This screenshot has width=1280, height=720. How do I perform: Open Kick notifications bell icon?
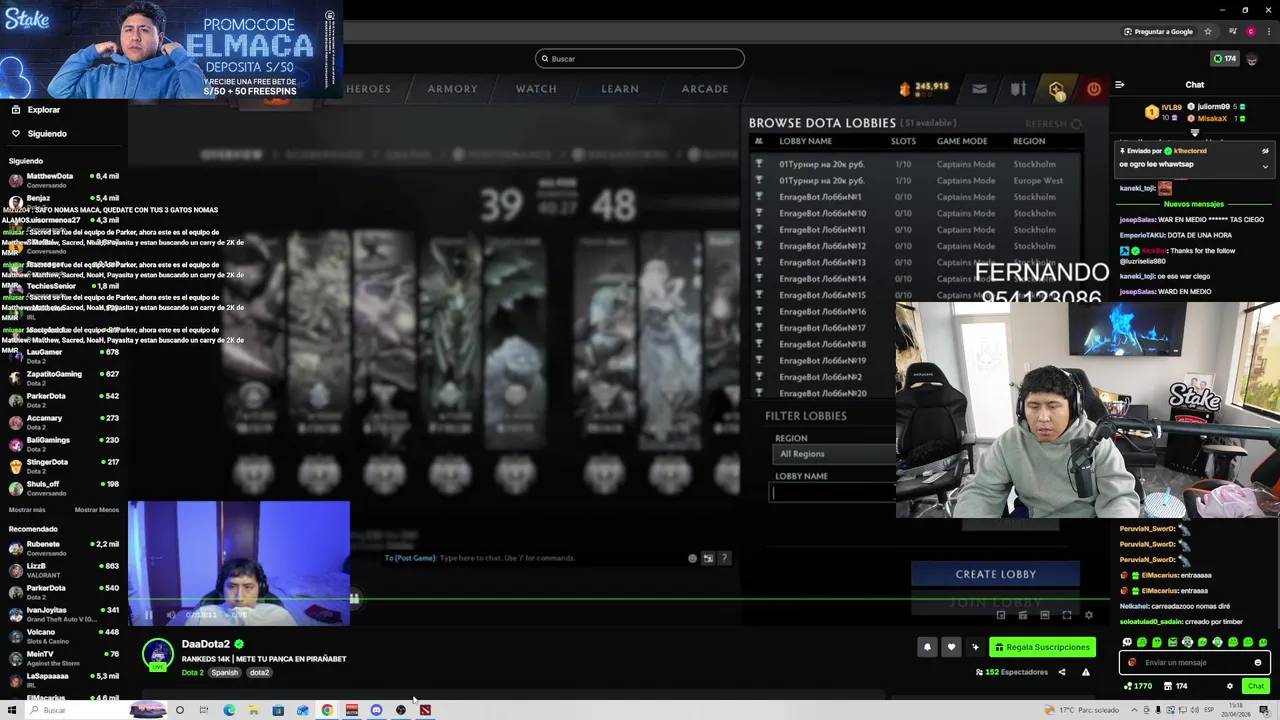927,647
